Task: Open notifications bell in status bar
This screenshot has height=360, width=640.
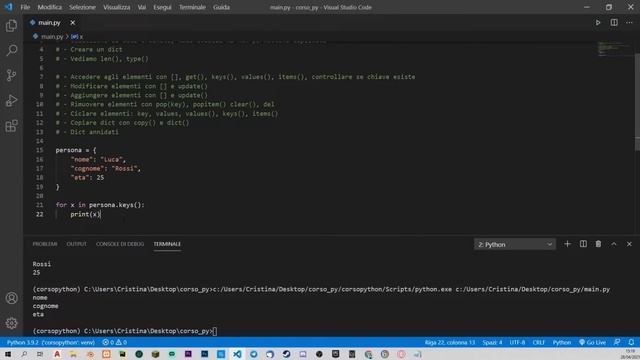Action: [x=631, y=342]
